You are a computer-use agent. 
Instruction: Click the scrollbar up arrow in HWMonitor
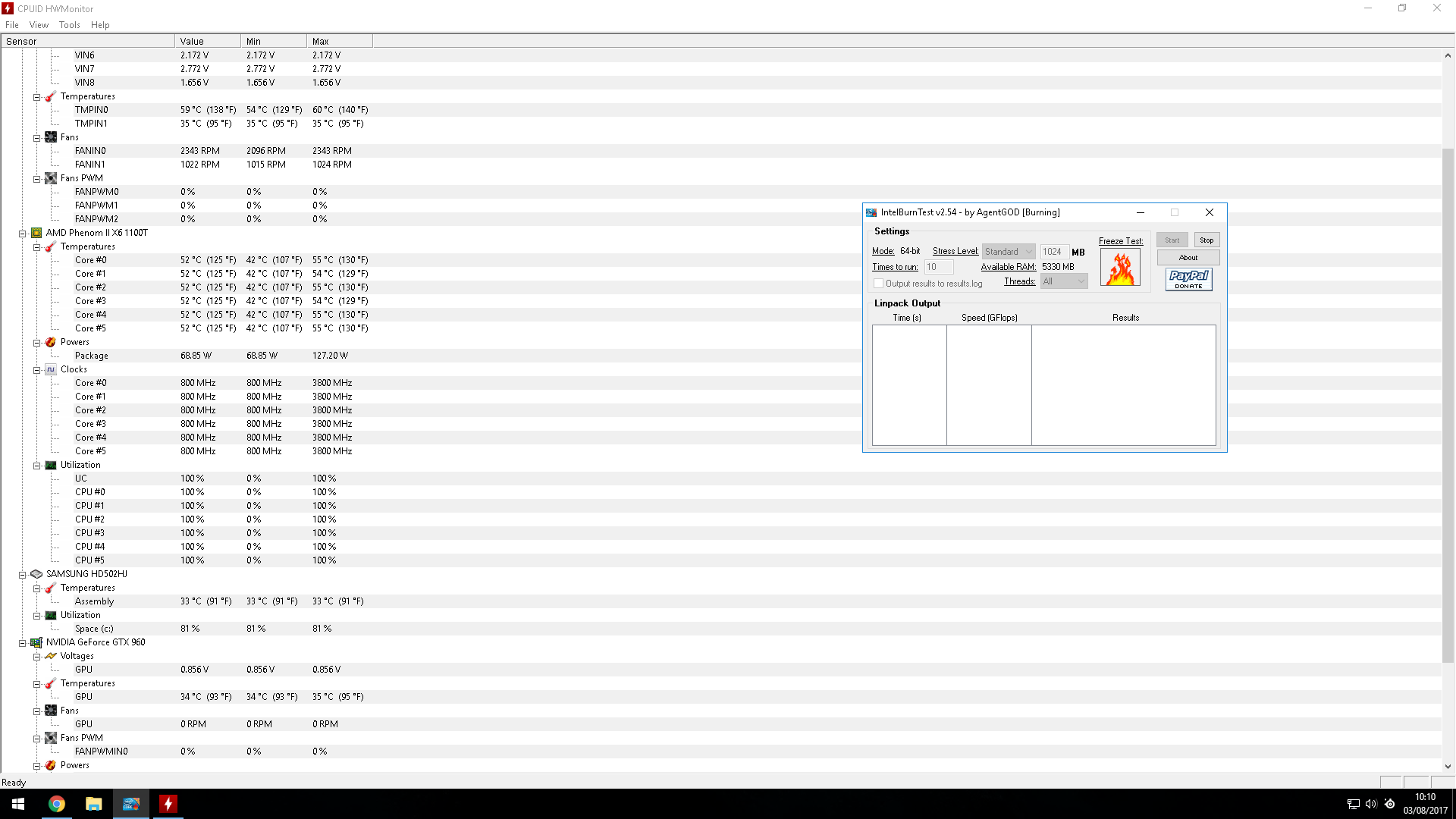click(1448, 55)
